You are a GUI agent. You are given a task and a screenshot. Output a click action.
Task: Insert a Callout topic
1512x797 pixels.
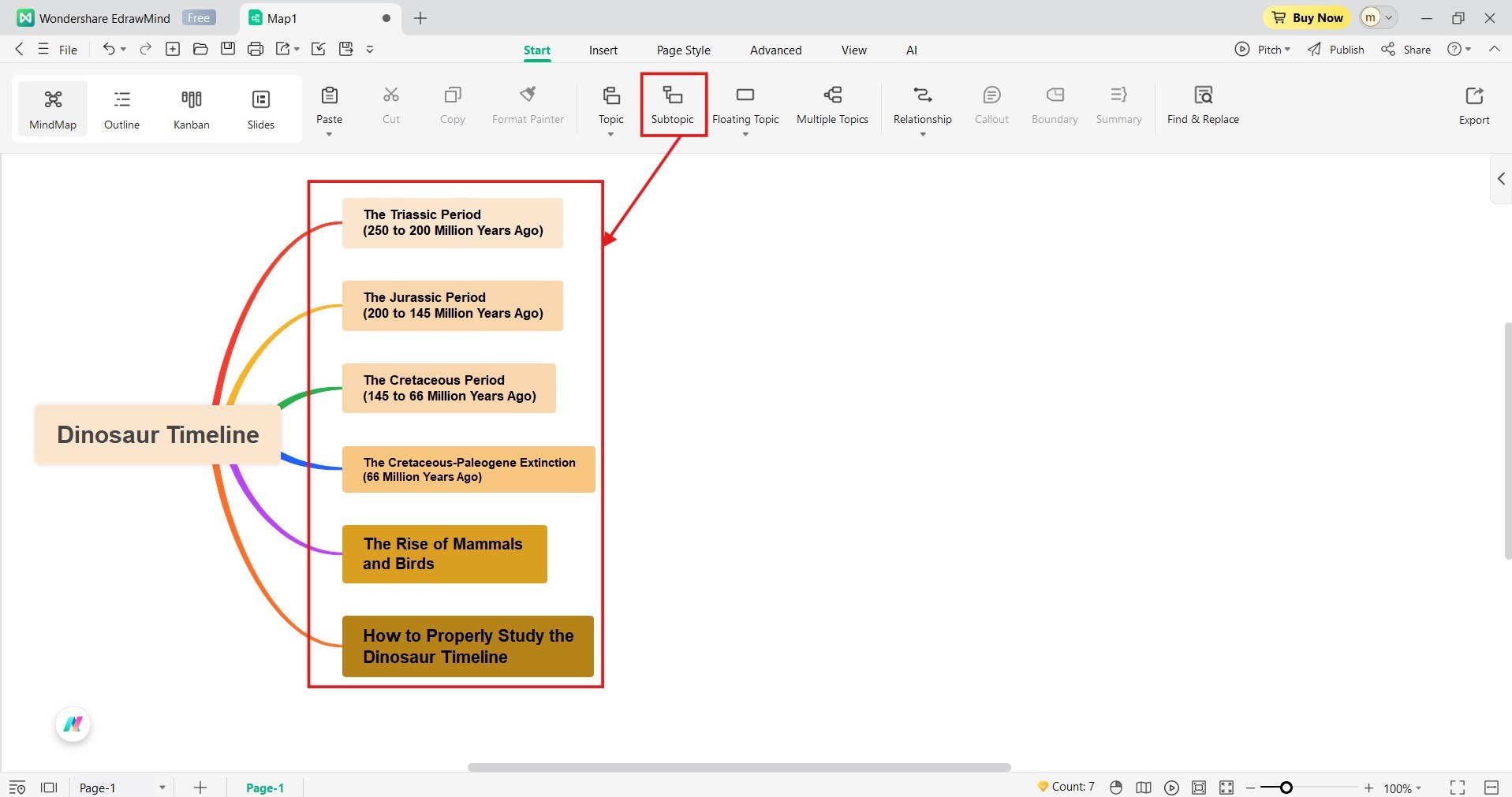pos(991,105)
